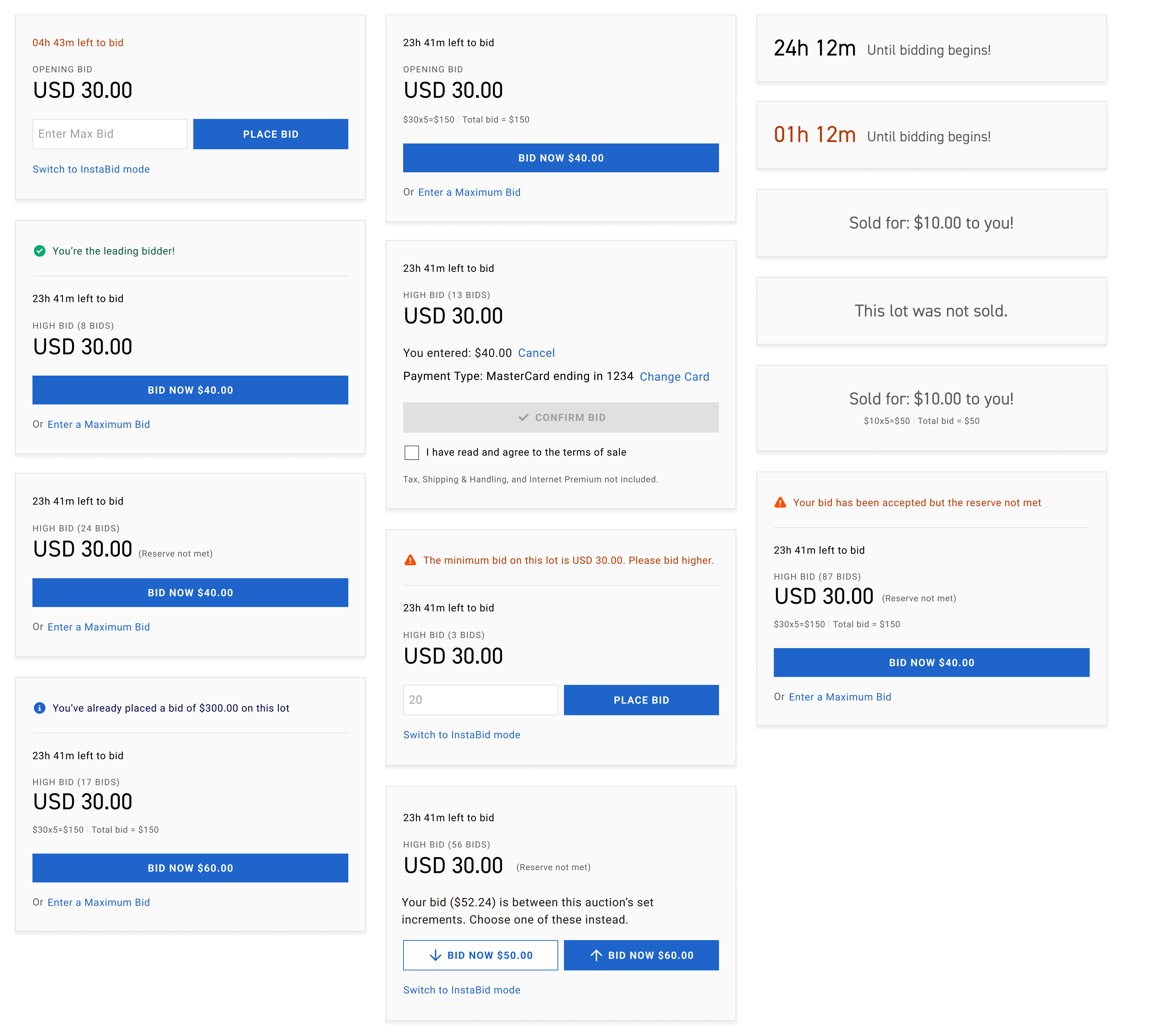Click Bid Now $40.00 under leading bidder notice
Image resolution: width=1151 pixels, height=1036 pixels.
tap(190, 390)
